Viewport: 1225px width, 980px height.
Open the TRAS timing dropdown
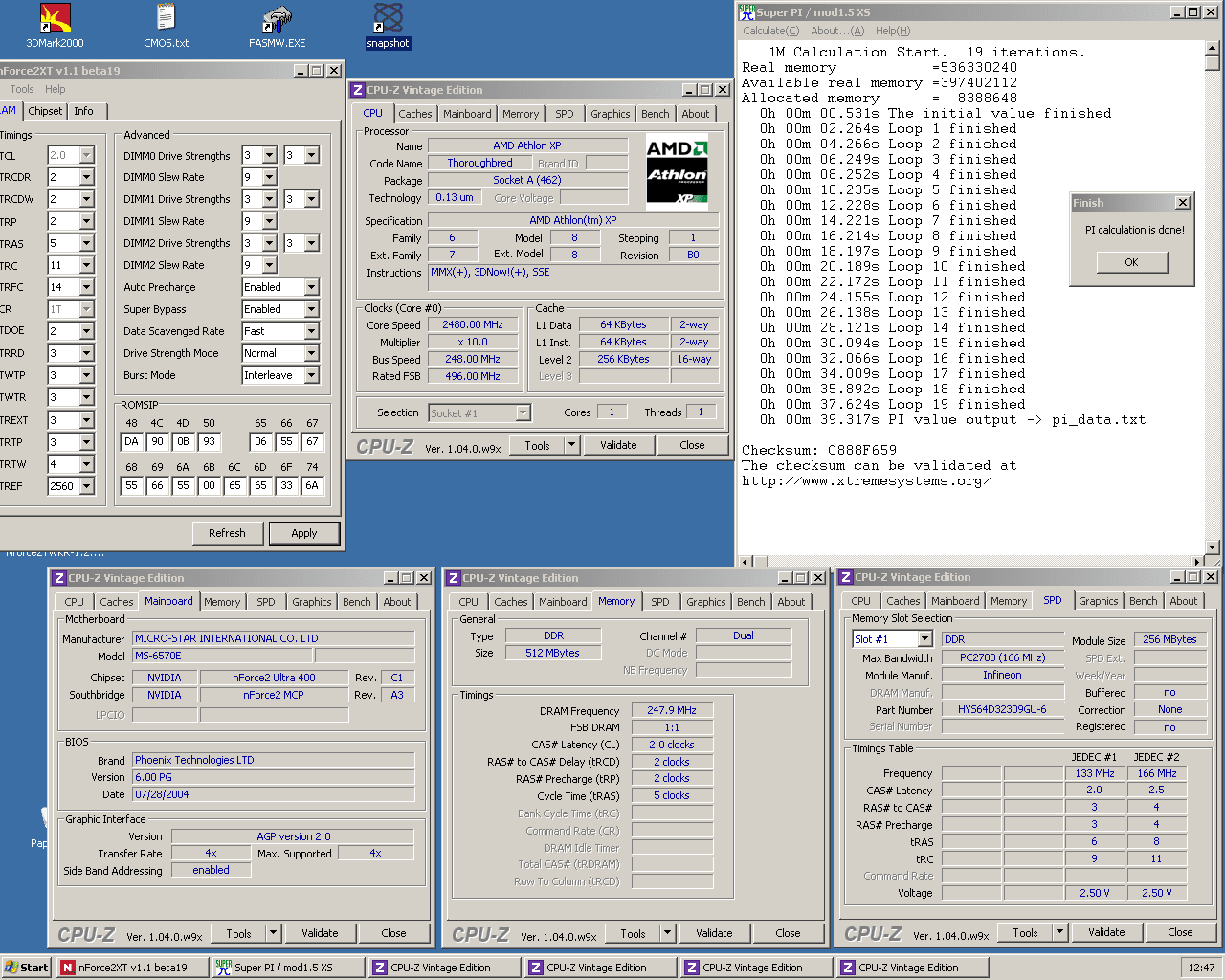pos(86,243)
